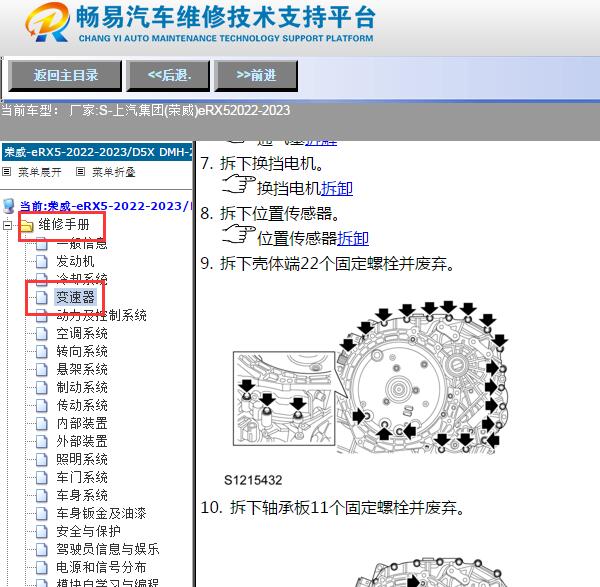
Task: Click the step text 拆下换挡电机
Action: click(x=272, y=163)
